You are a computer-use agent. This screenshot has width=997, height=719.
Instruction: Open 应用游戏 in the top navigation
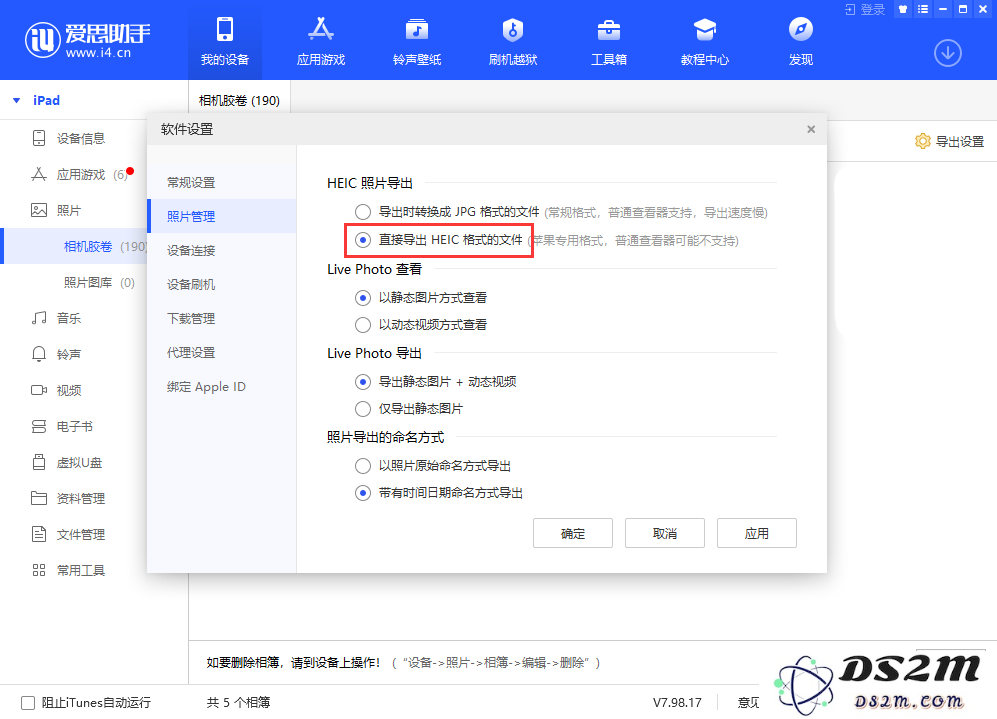tap(320, 41)
